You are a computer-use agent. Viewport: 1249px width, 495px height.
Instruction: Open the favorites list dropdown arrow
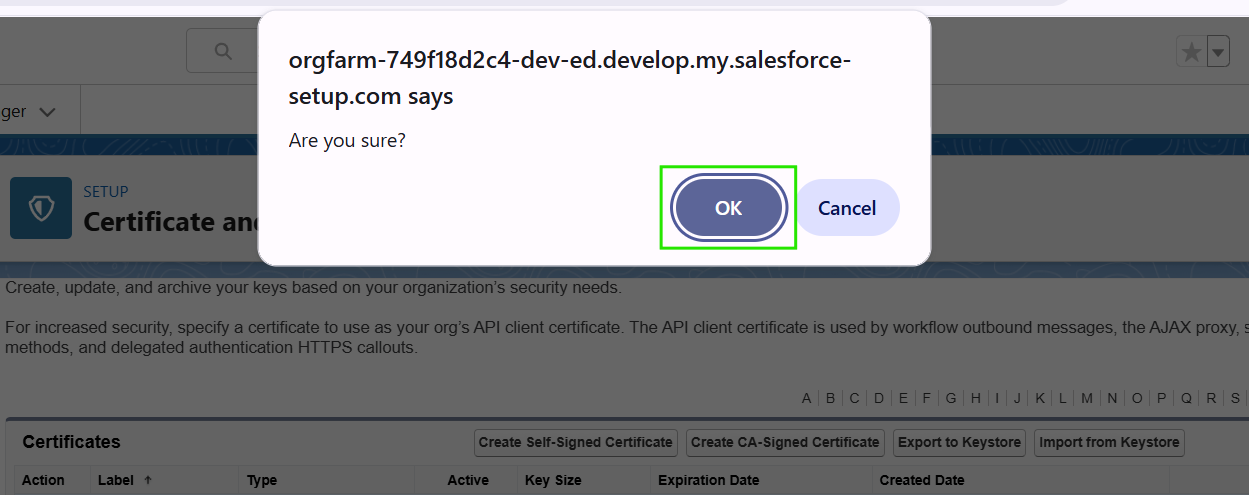click(x=1218, y=52)
